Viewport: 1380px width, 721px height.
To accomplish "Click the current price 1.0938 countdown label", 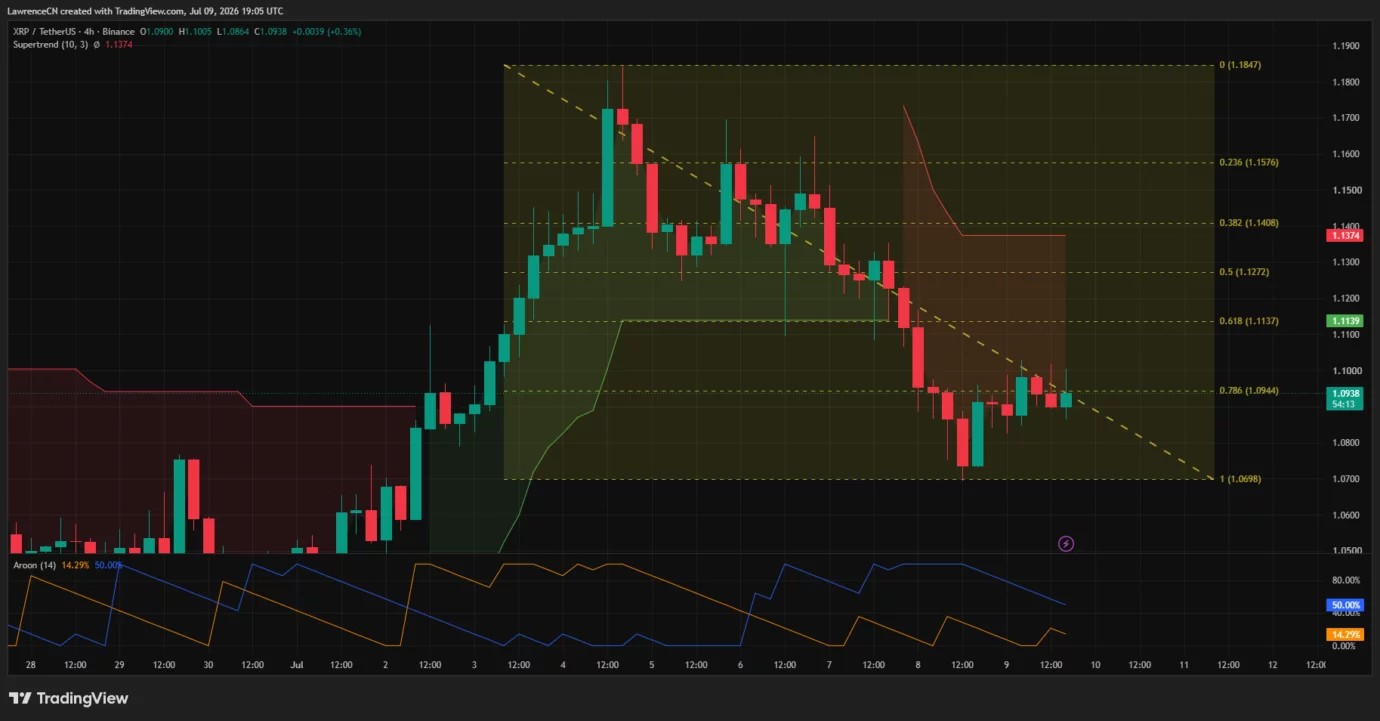I will 1344,398.
